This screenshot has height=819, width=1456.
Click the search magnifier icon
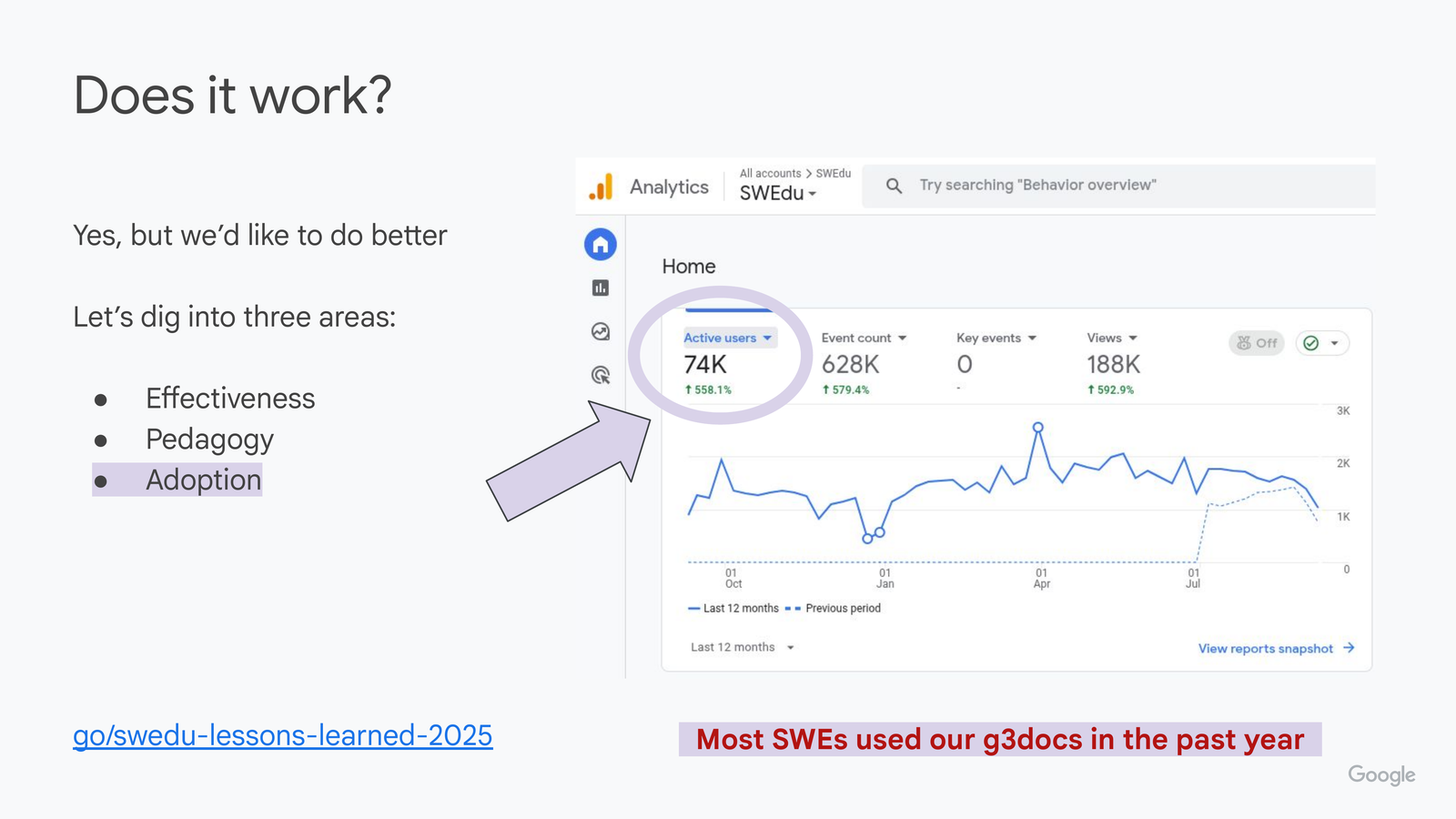coord(895,186)
